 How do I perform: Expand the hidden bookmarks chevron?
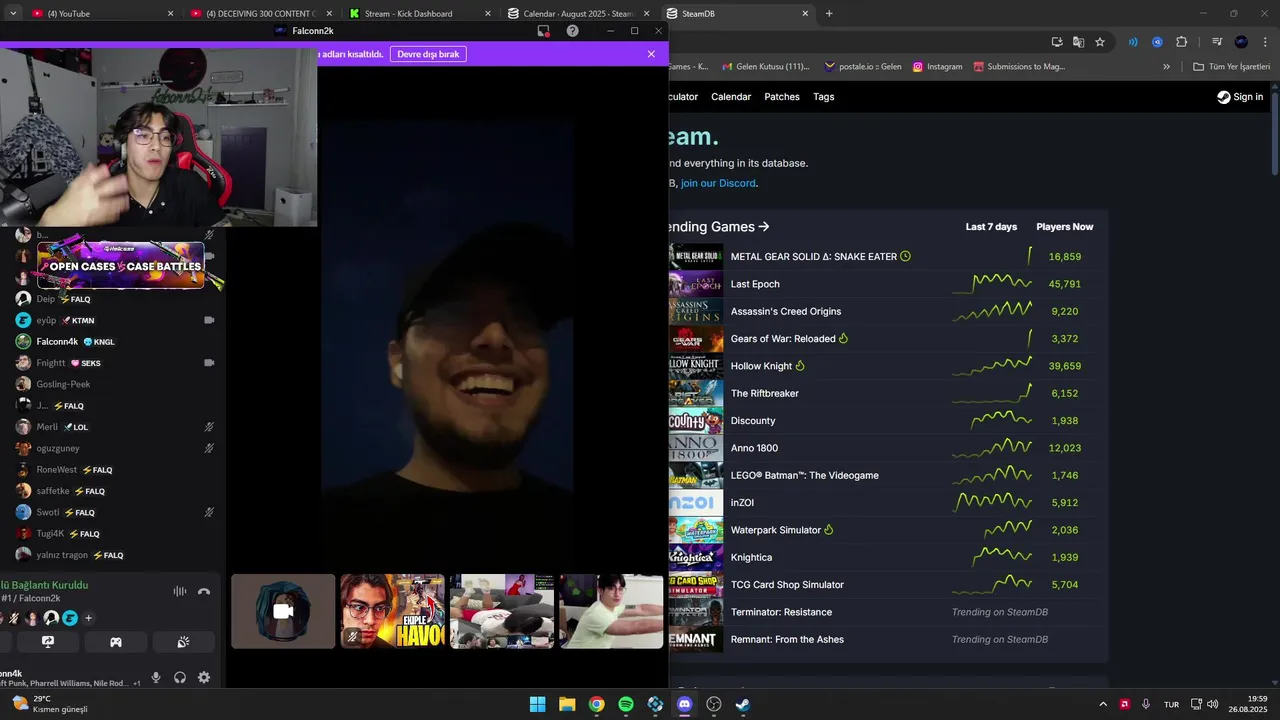tap(1166, 67)
